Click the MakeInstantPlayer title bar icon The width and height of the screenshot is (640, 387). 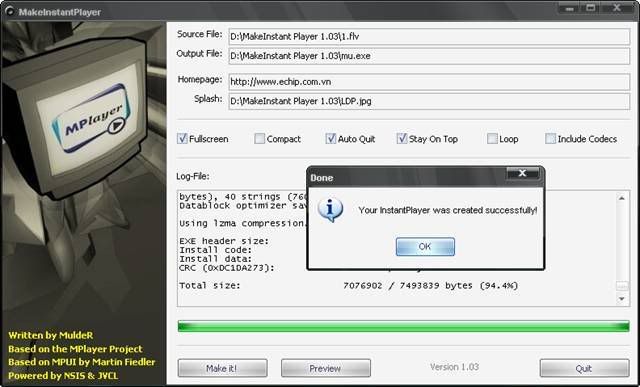coord(9,12)
